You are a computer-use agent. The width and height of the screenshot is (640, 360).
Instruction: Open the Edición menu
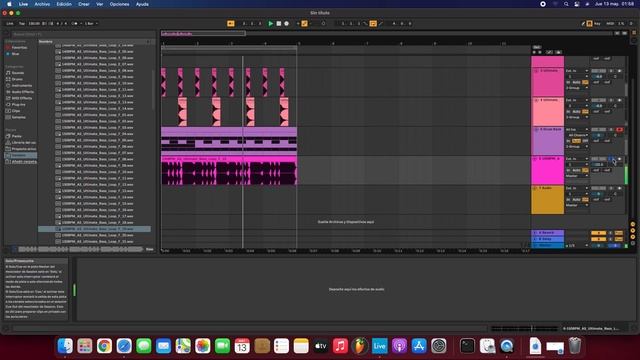[64, 4]
